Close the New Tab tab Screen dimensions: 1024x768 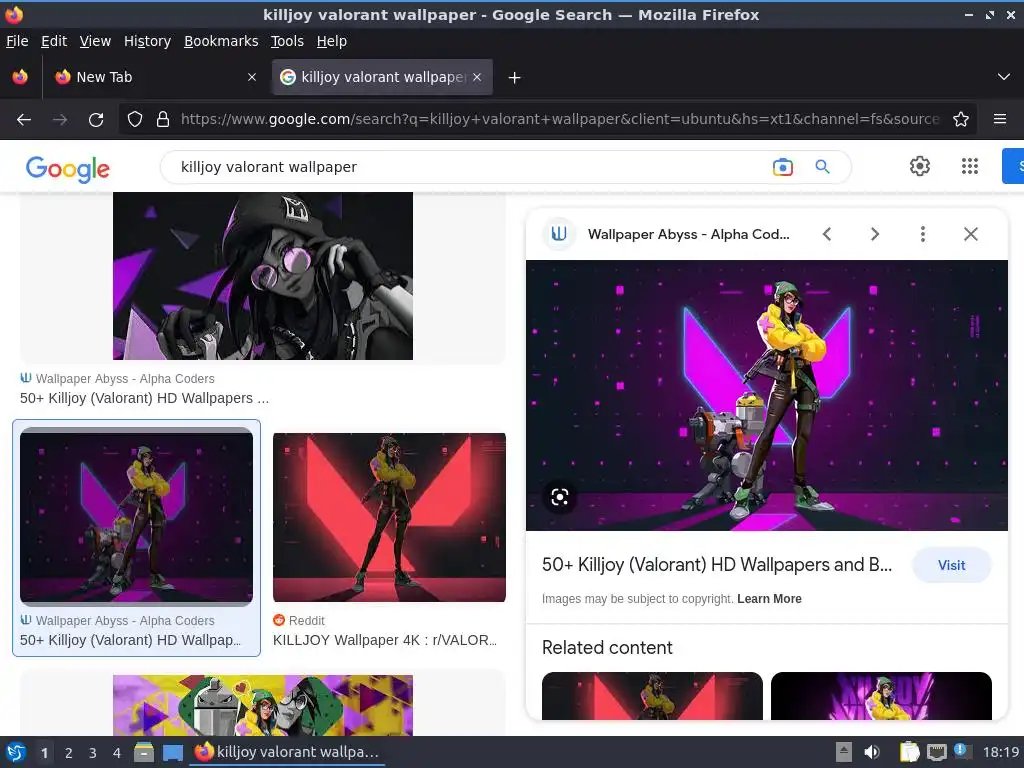[x=251, y=77]
